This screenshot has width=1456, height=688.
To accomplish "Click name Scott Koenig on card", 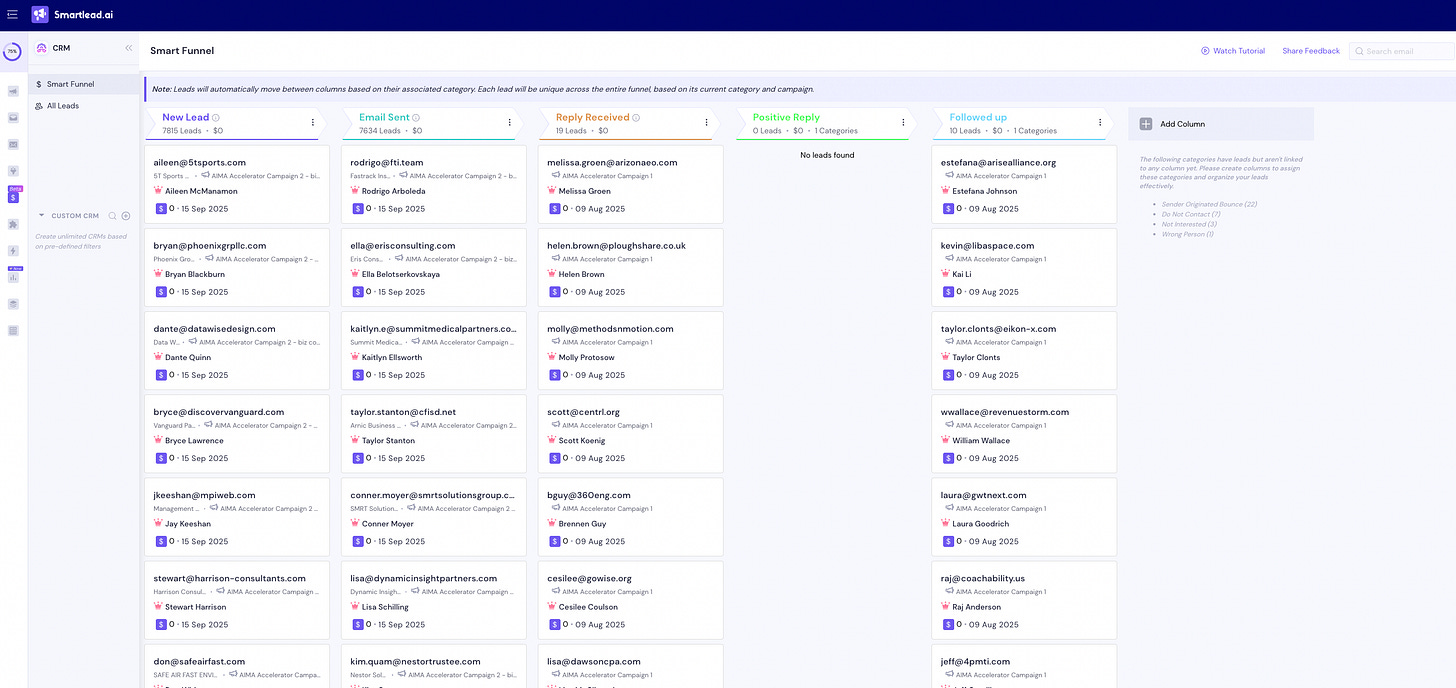I will [583, 441].
